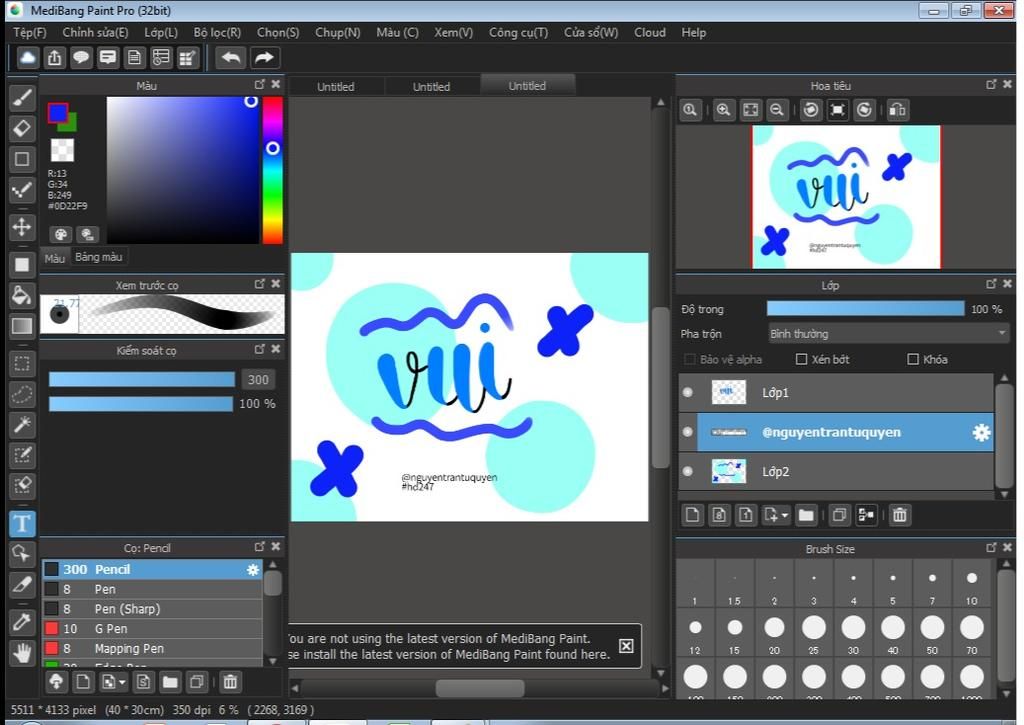Select the Lasso tool

(x=22, y=395)
